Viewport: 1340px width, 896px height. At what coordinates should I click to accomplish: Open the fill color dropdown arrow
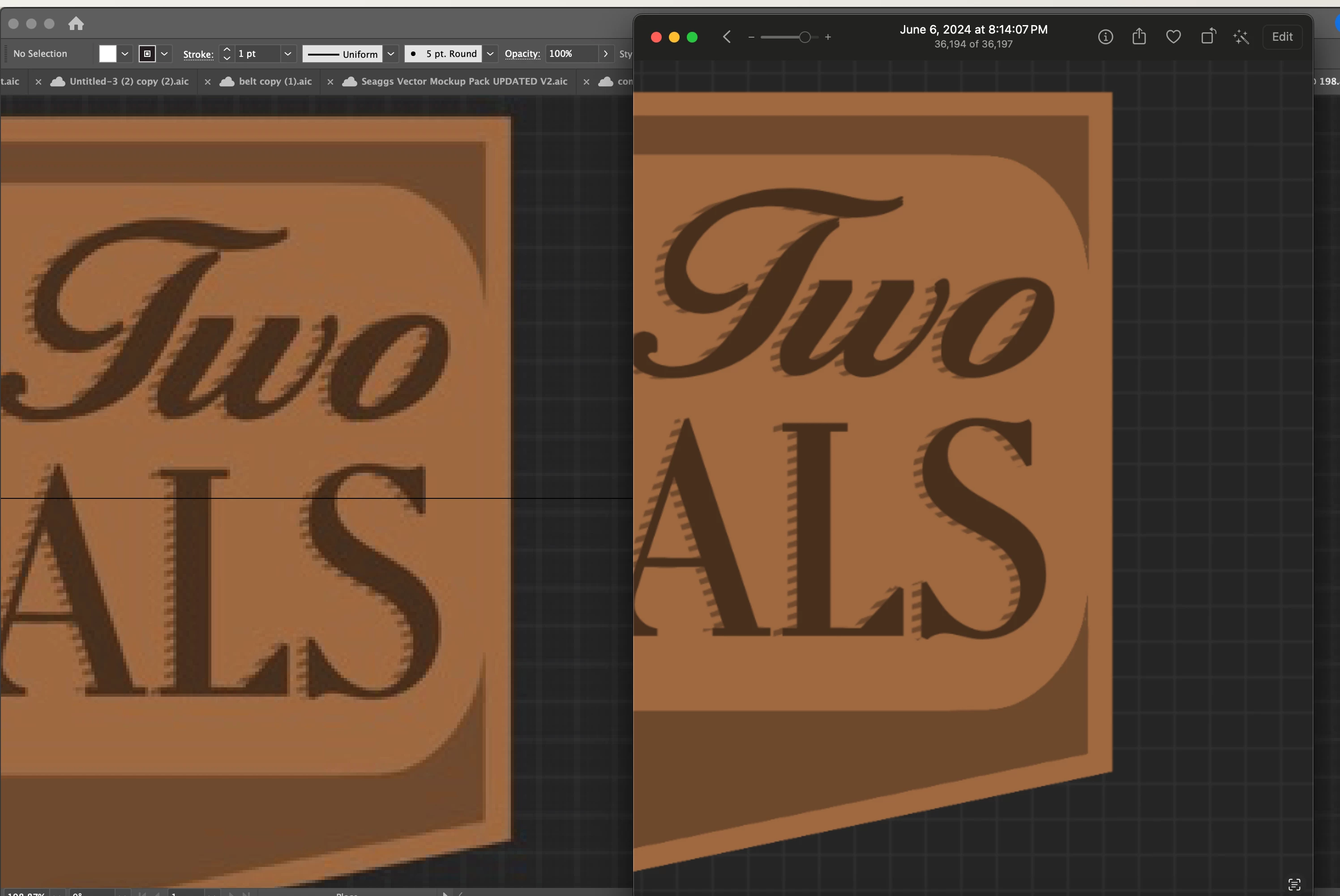coord(124,54)
